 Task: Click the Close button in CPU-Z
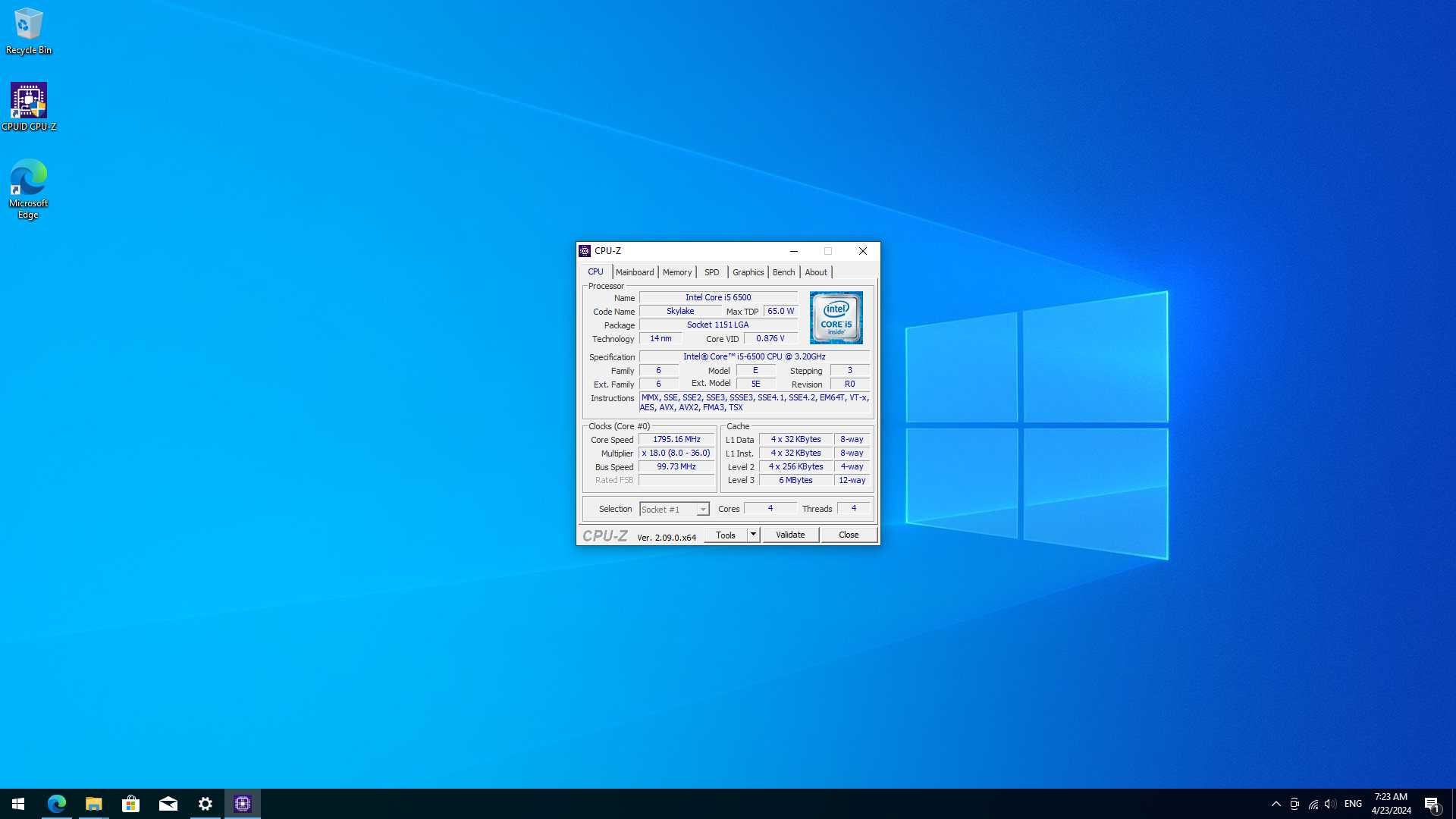pyautogui.click(x=848, y=534)
